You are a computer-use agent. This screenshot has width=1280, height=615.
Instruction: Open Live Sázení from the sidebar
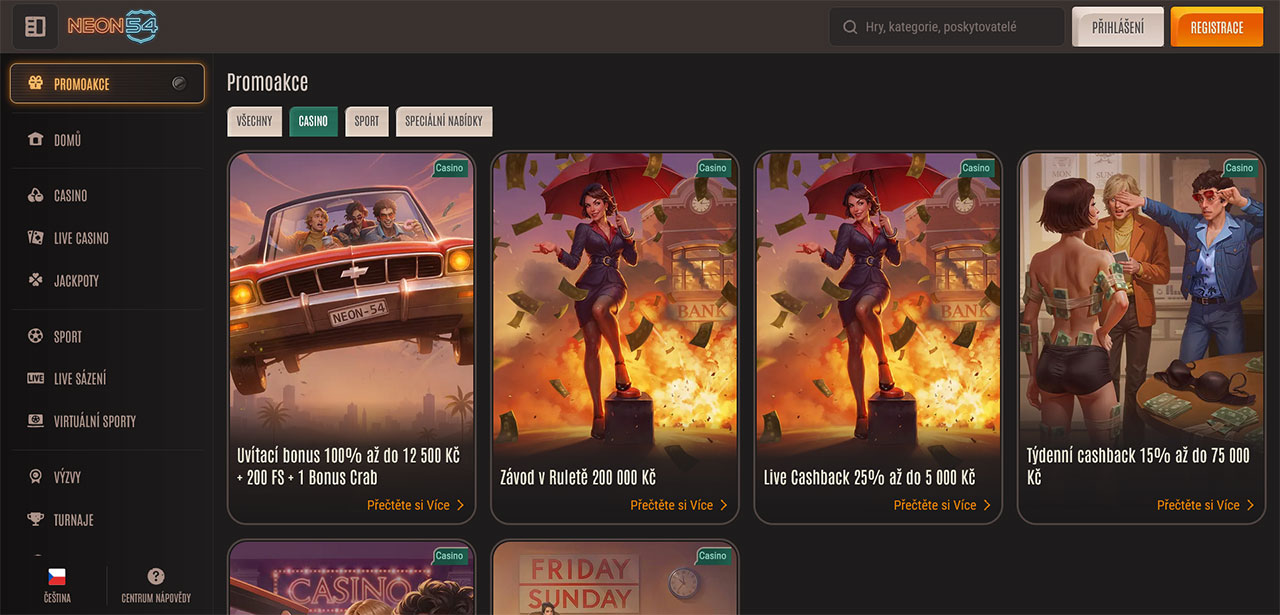[x=107, y=379]
